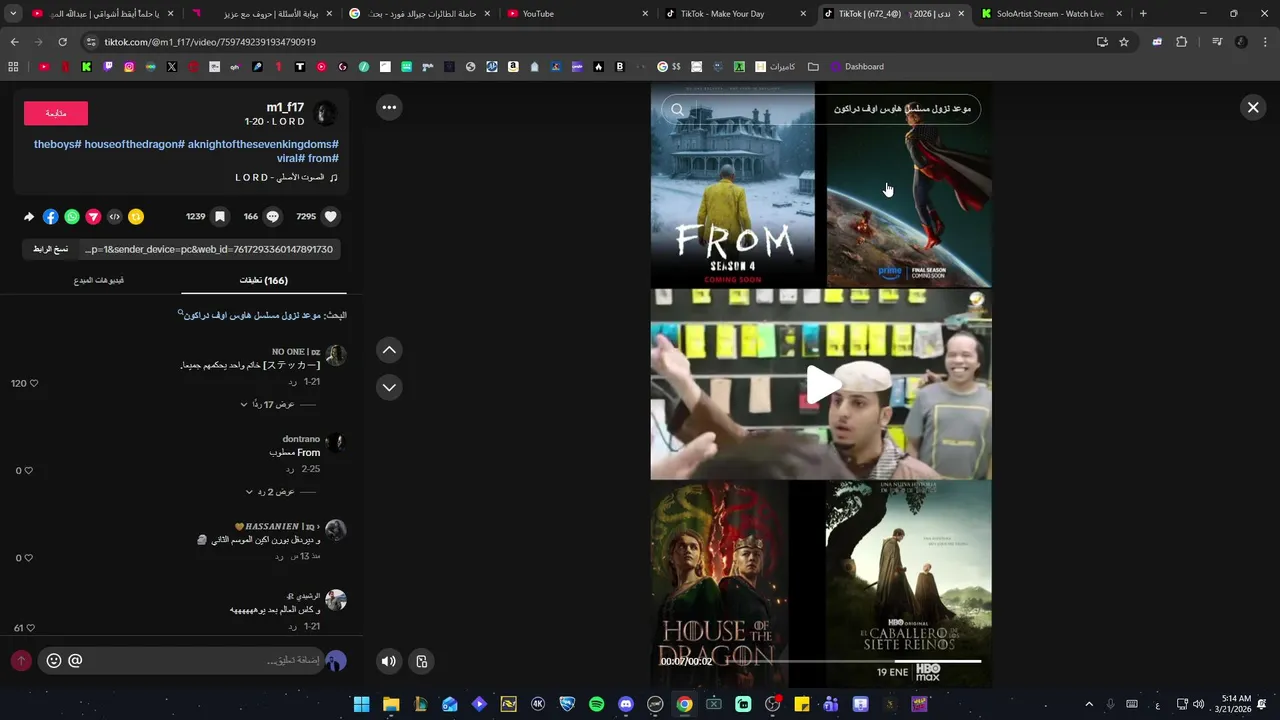
Task: Like NO ONE | dz's comment with 120 likes
Action: [x=33, y=383]
